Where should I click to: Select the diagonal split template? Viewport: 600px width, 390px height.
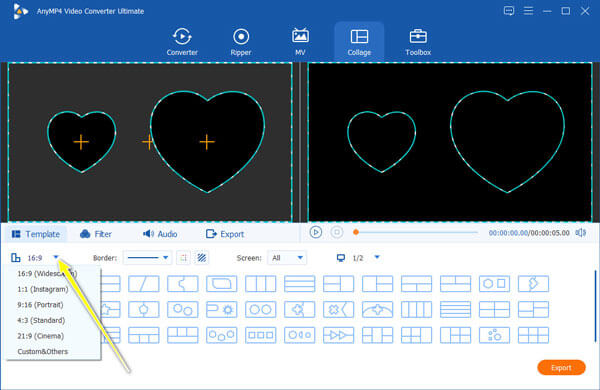[144, 284]
